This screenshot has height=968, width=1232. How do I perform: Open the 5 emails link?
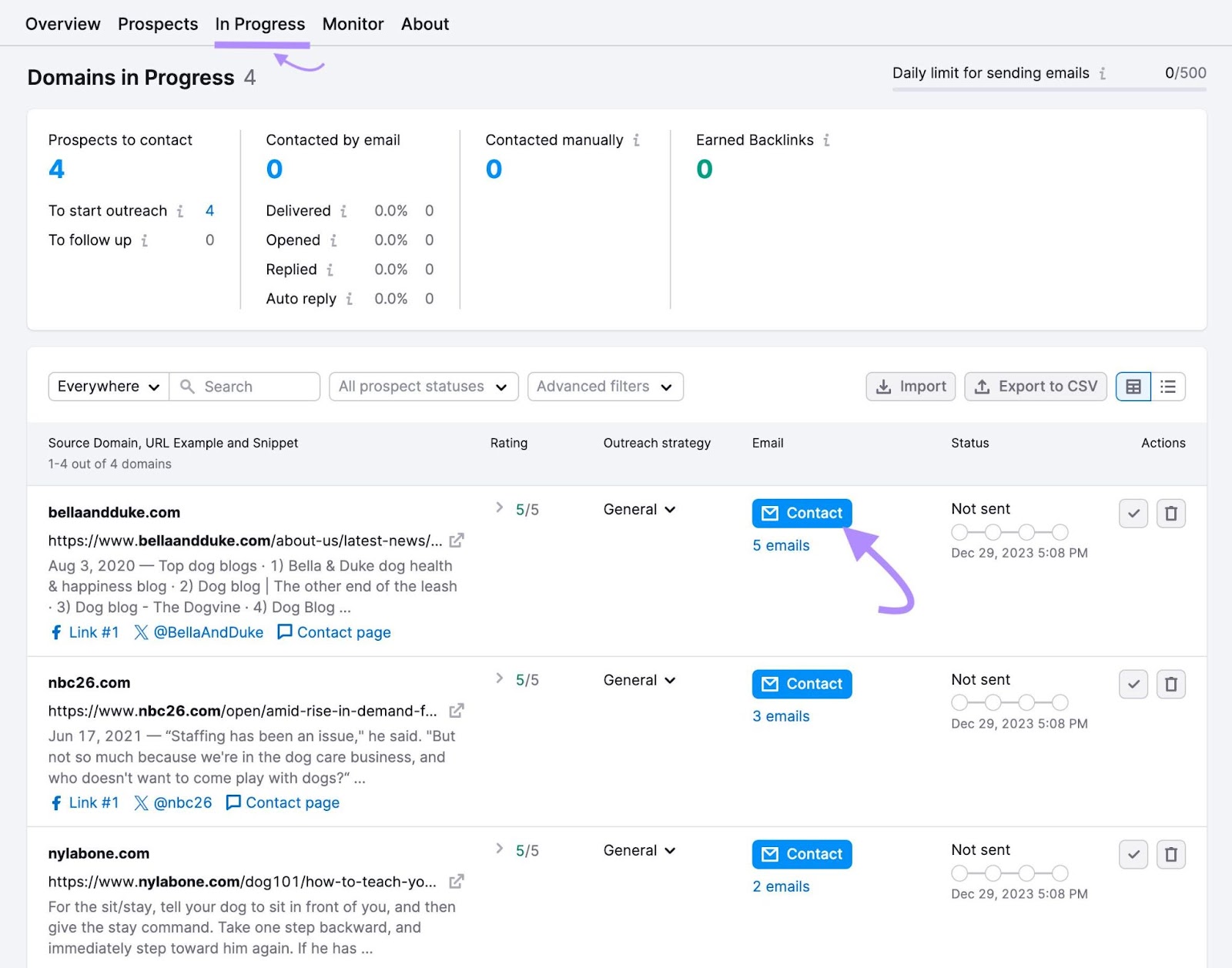point(780,545)
